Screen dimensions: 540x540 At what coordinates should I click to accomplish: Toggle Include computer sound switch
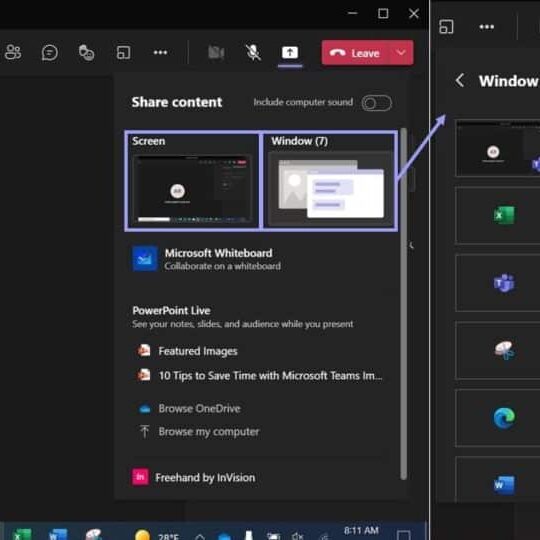coord(376,103)
